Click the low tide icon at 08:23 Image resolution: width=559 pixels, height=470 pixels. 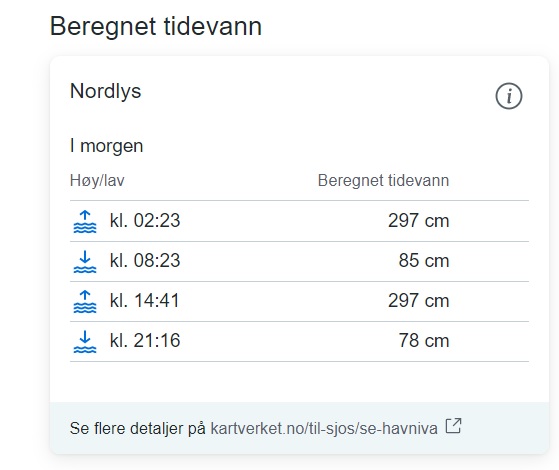pos(85,261)
